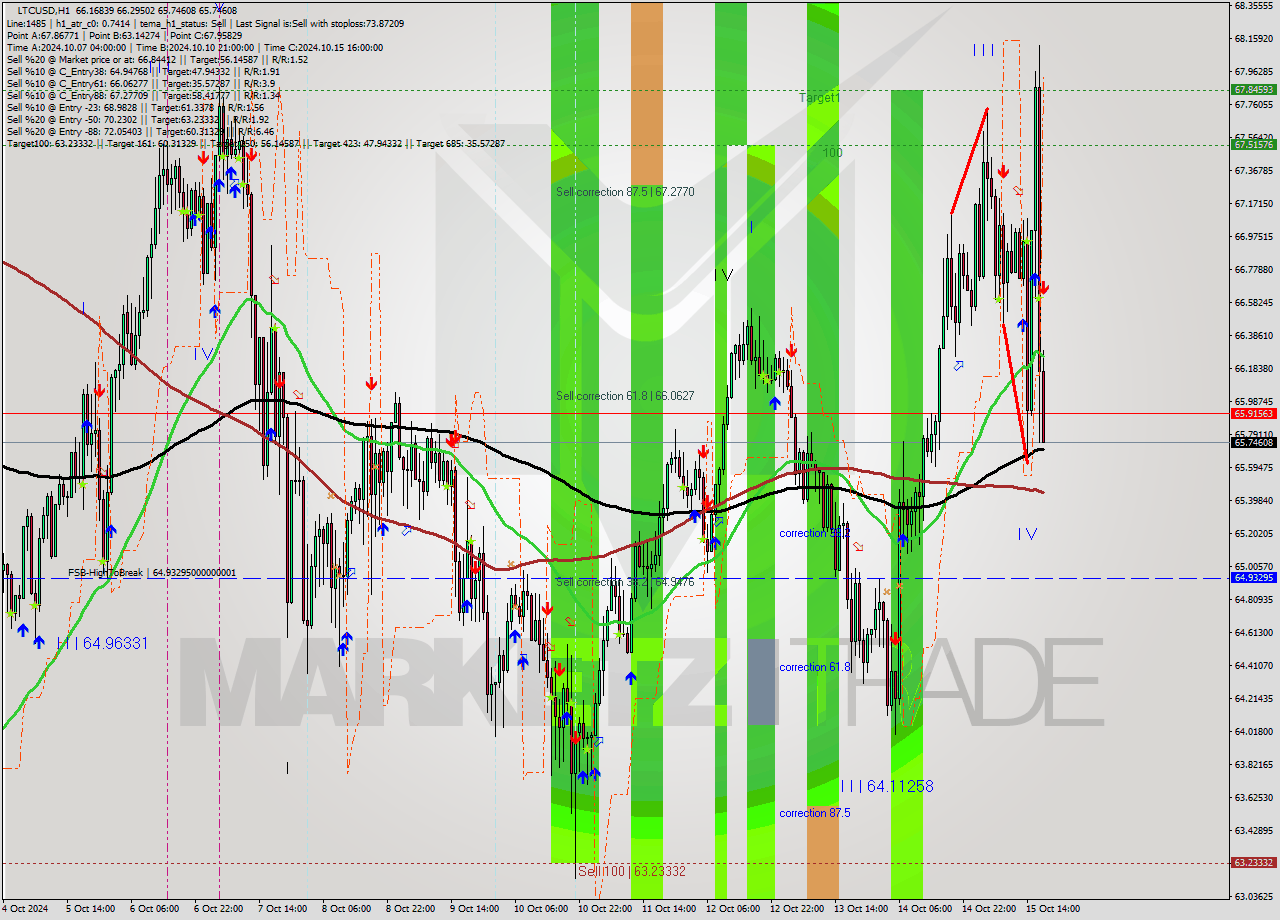Click the '10 Oct 22:00' time label
The width and height of the screenshot is (1280, 920).
click(604, 909)
